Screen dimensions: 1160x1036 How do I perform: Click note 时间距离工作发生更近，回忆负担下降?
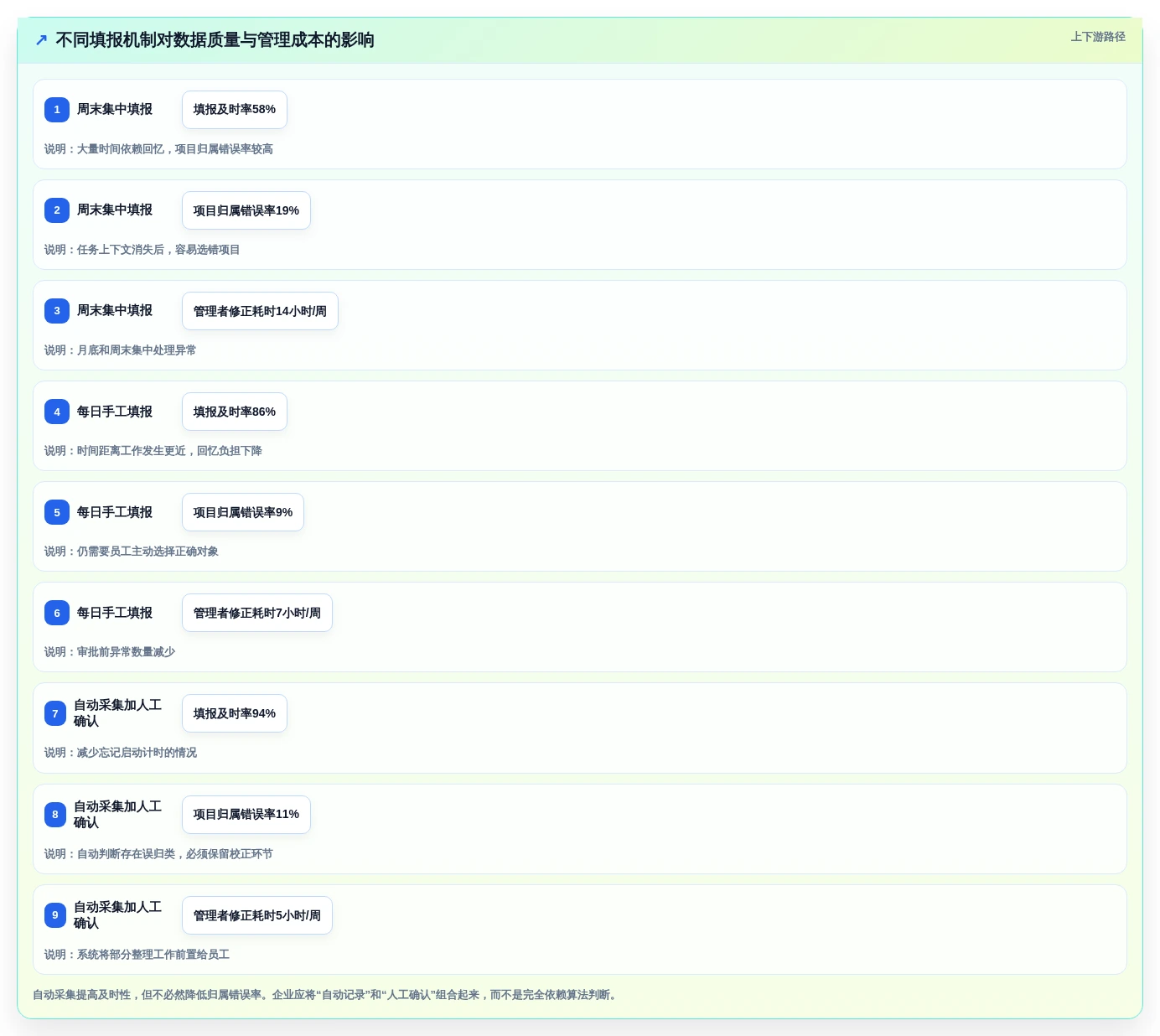[169, 451]
